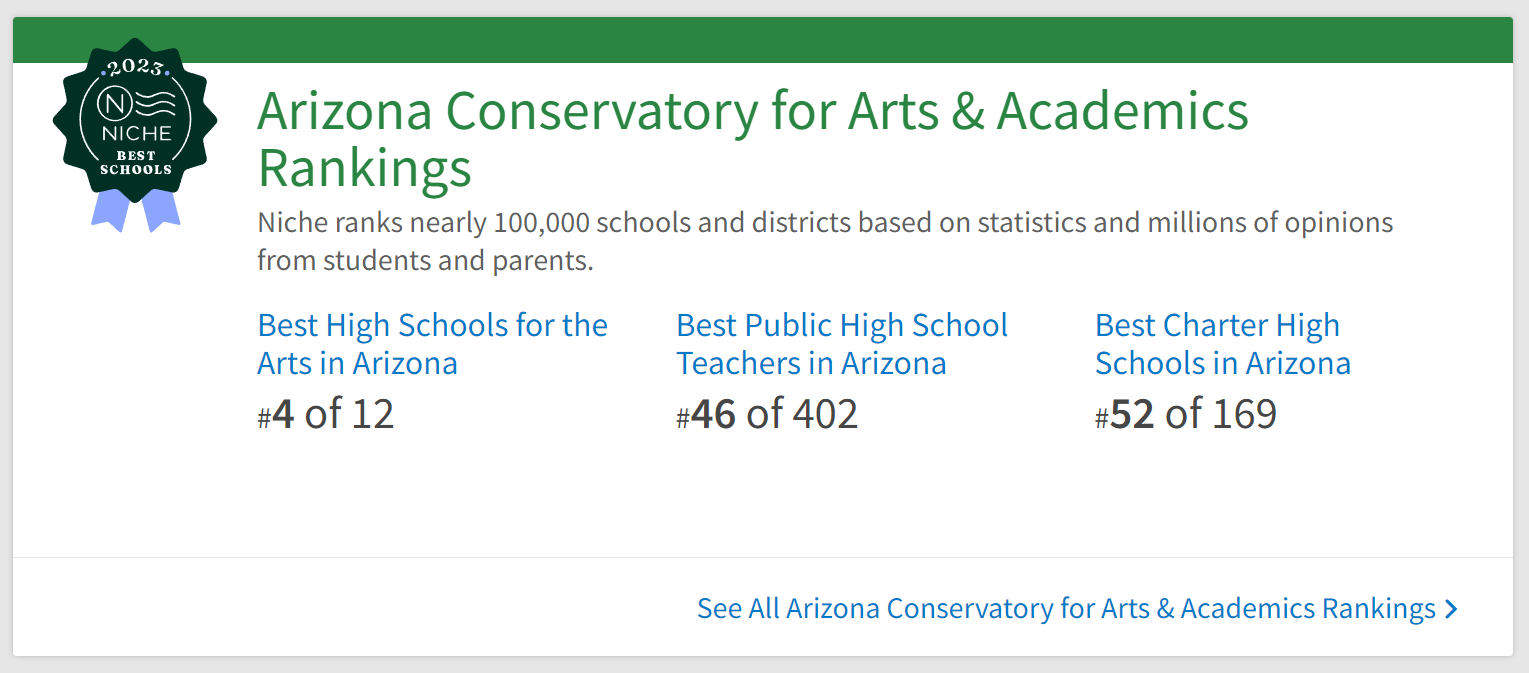Image resolution: width=1529 pixels, height=673 pixels.
Task: Click the #4 of 12 ranking
Action: click(x=326, y=414)
